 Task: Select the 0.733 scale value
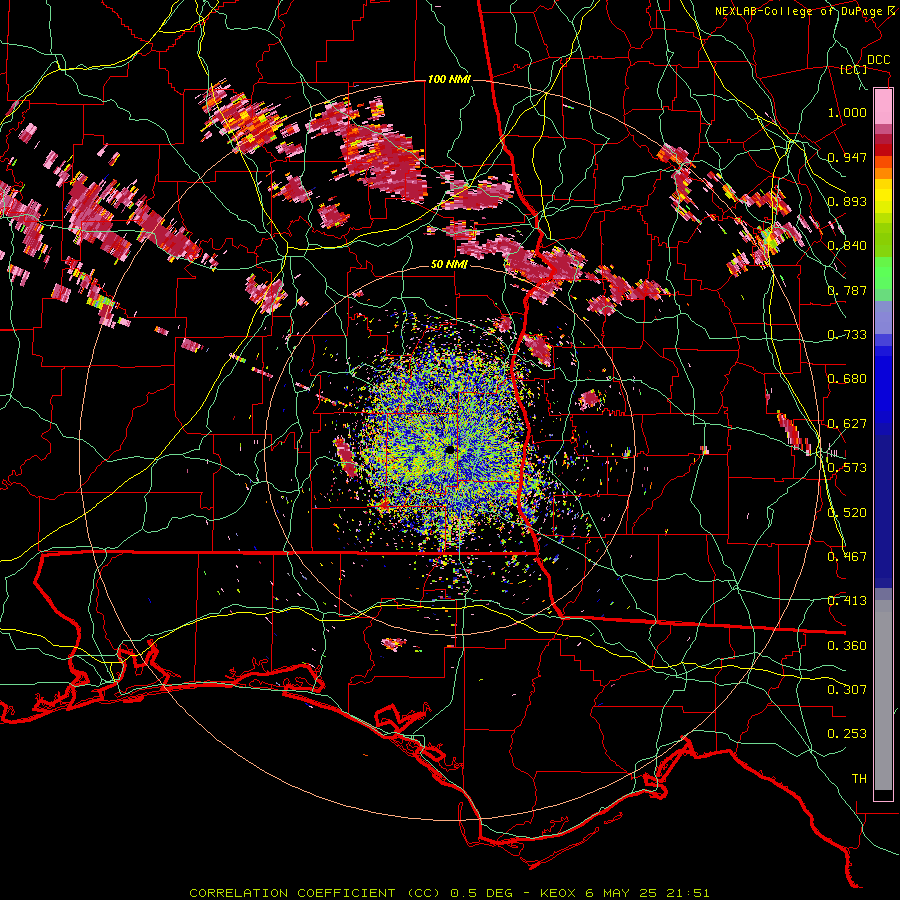847,335
